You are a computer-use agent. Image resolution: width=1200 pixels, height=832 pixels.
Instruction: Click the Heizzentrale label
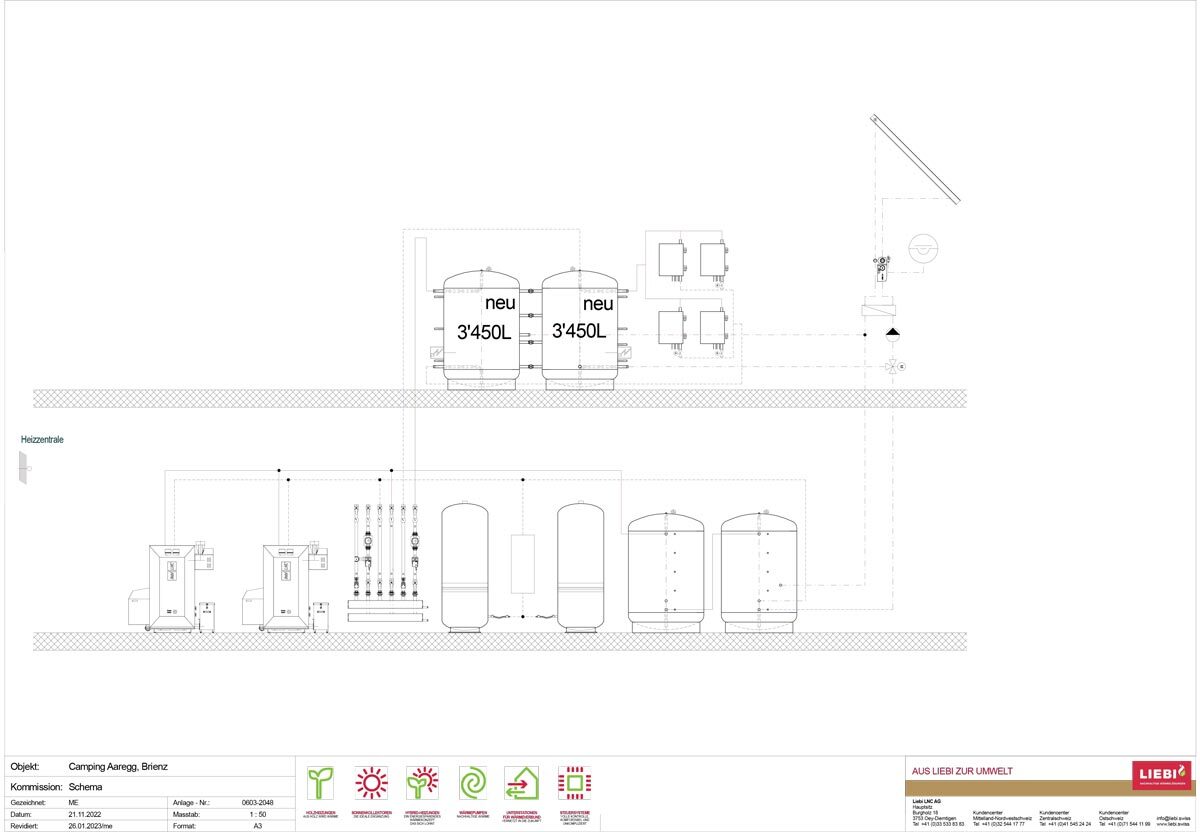tap(42, 439)
